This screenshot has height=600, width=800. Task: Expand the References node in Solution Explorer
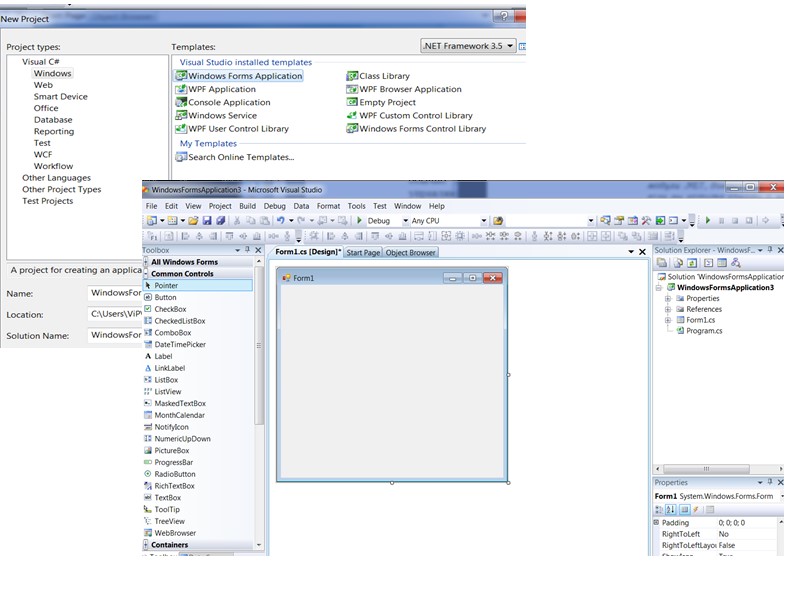click(667, 309)
